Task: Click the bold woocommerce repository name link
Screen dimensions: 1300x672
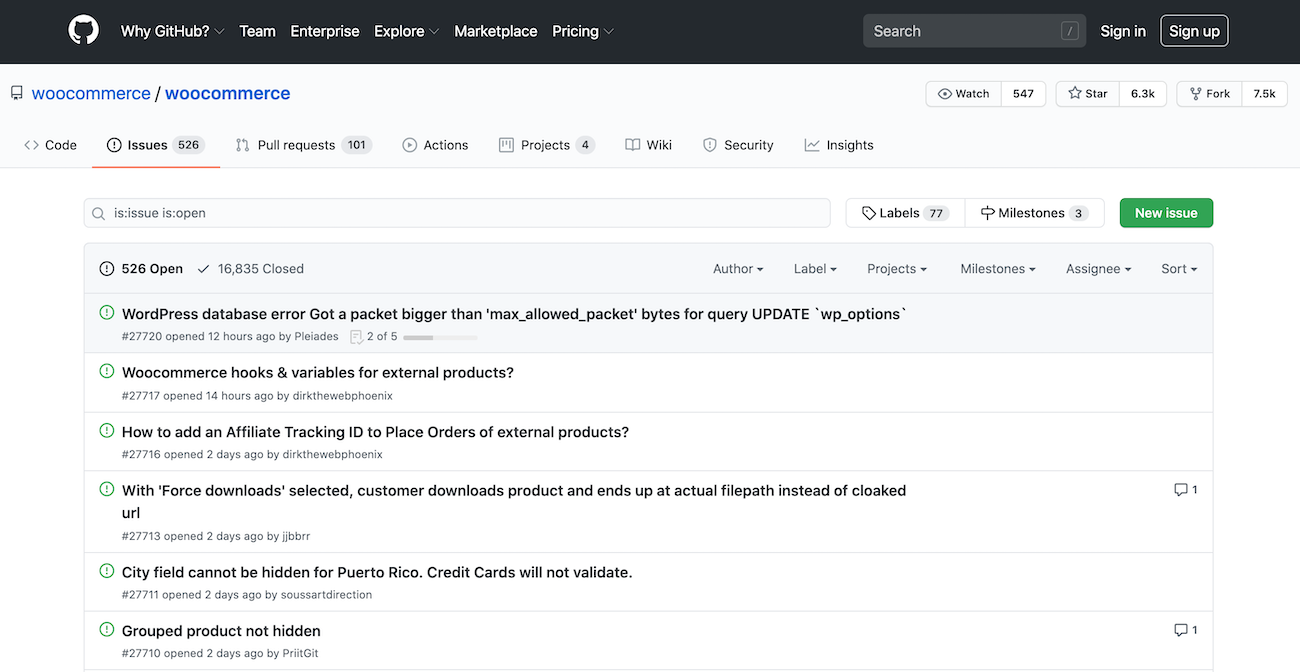Action: click(228, 93)
